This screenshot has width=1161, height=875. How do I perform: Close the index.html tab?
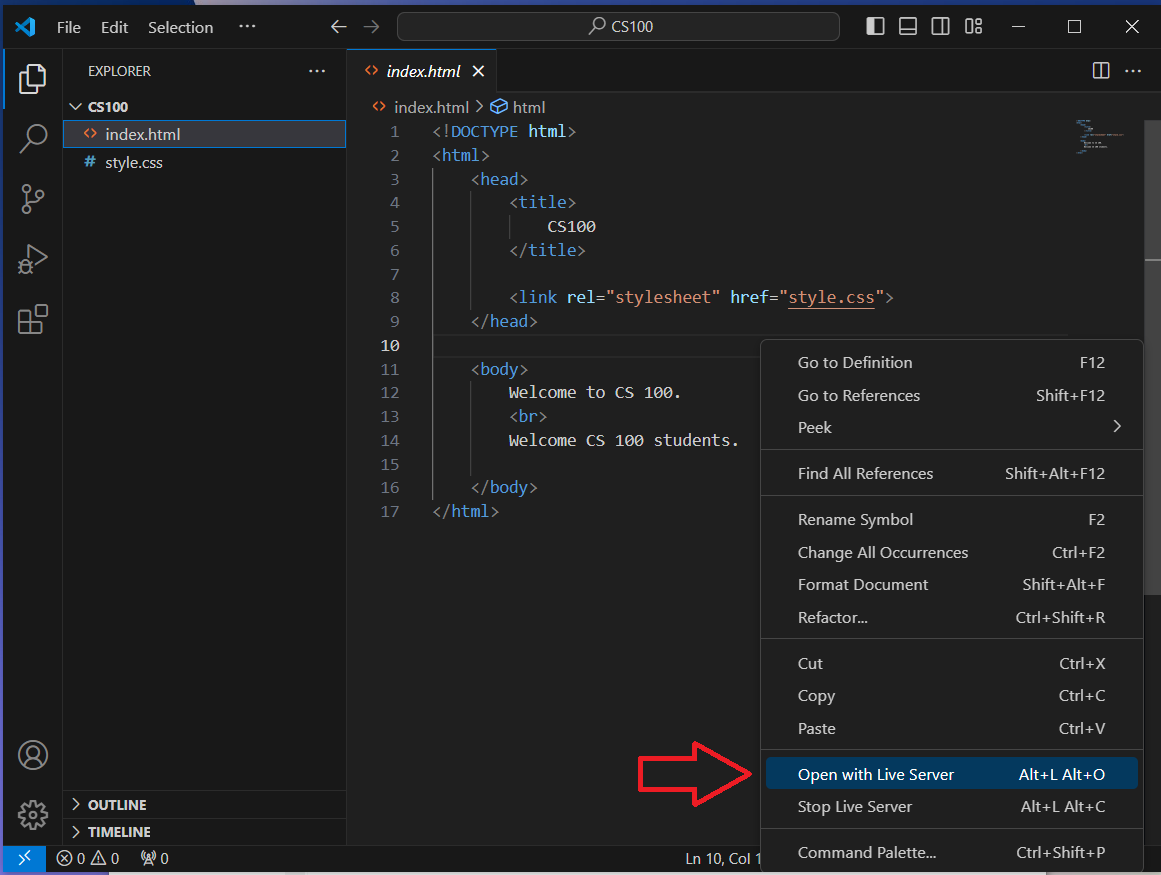(478, 71)
